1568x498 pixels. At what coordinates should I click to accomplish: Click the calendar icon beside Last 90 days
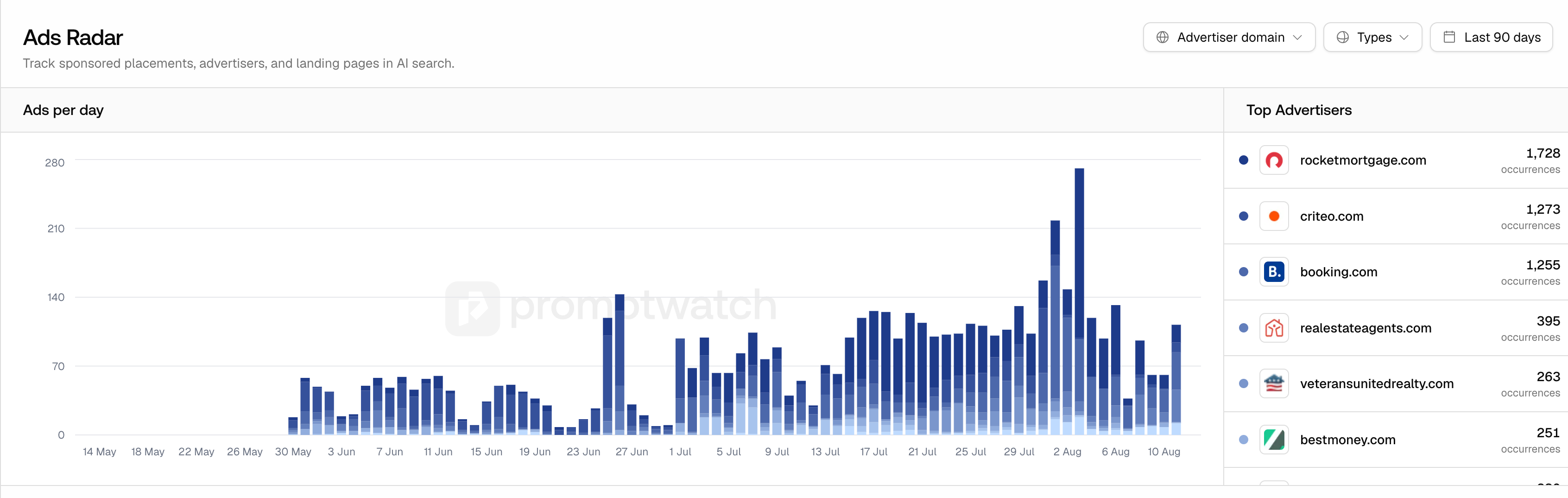pos(1449,37)
